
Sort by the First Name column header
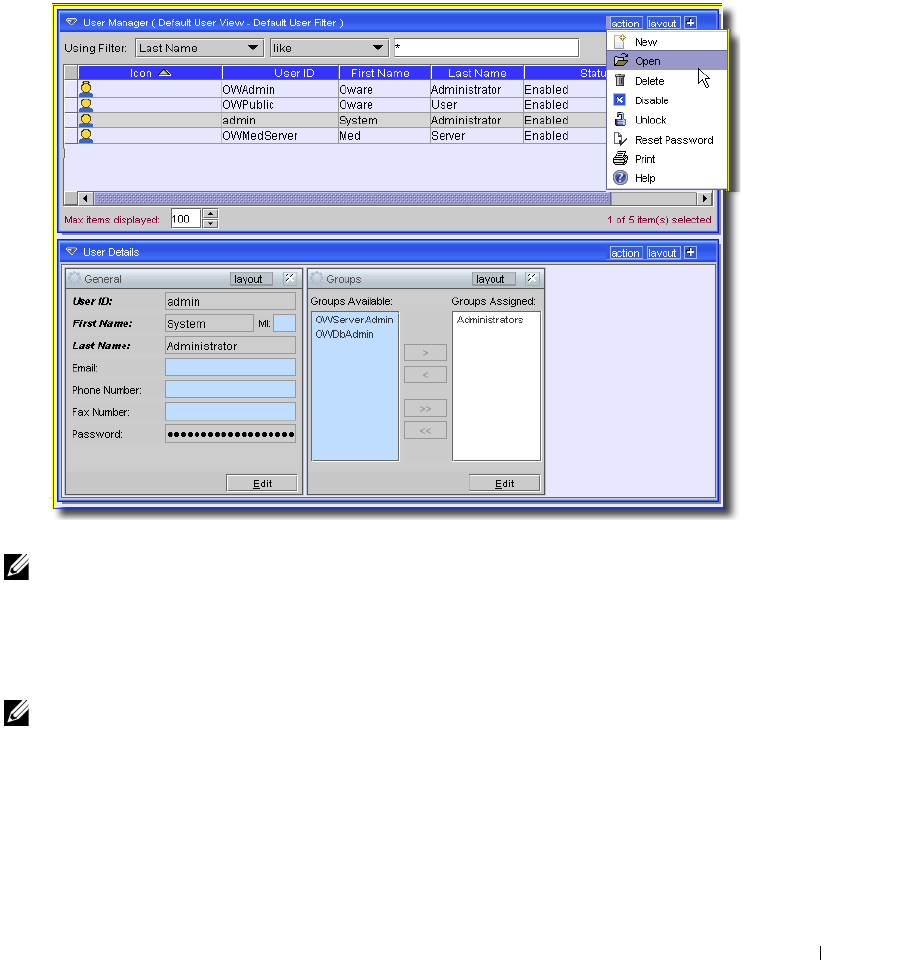(x=385, y=73)
